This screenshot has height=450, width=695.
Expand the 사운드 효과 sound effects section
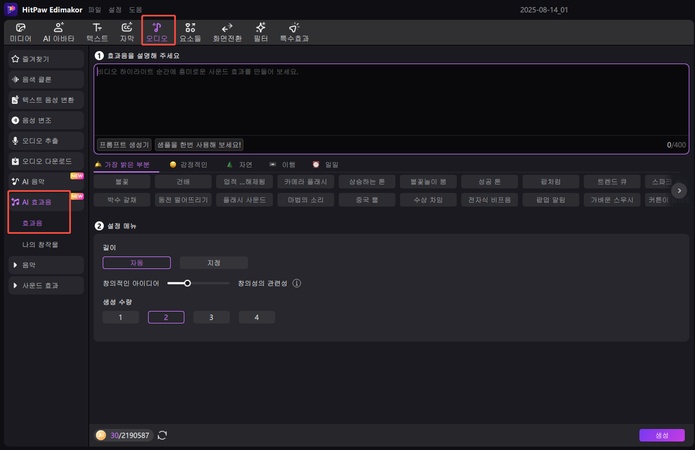pyautogui.click(x=46, y=285)
